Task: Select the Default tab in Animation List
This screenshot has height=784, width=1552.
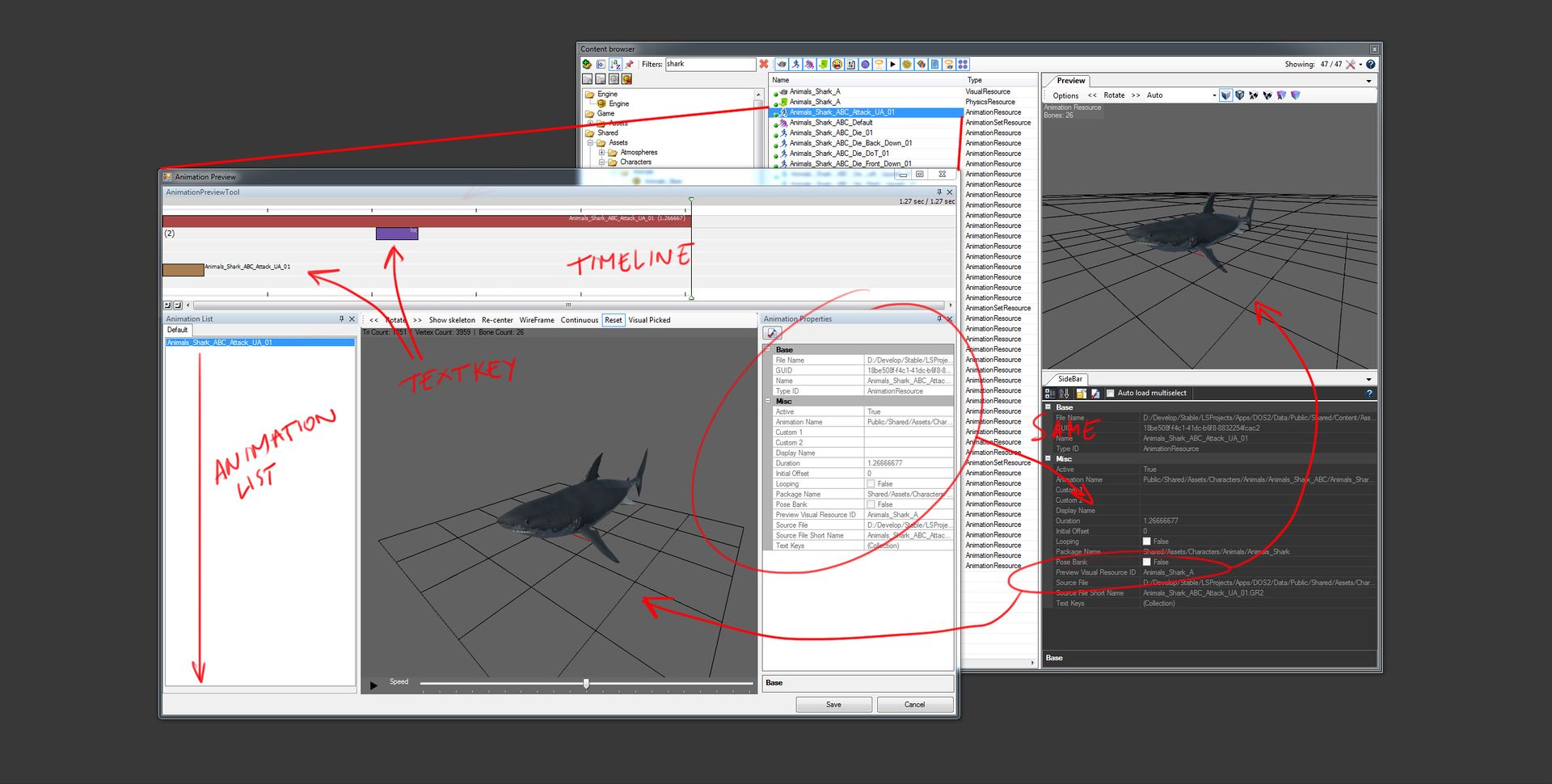Action: [176, 330]
